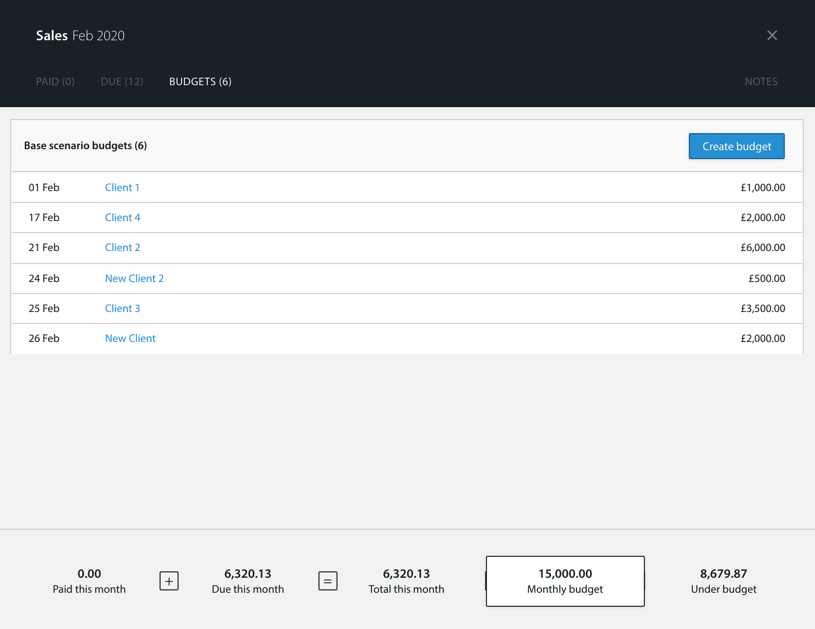
Task: Select the 01 Feb date cell
Action: (47, 187)
